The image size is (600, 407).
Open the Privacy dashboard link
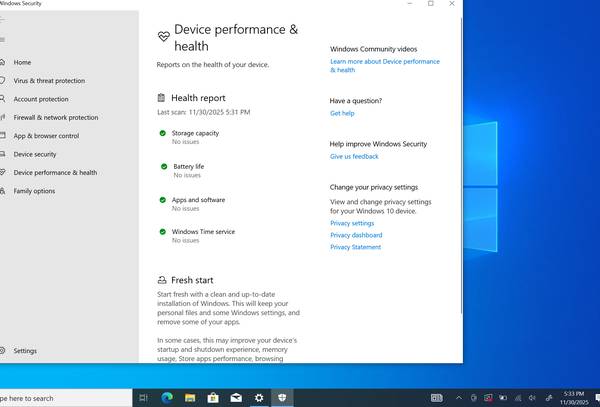click(x=356, y=235)
